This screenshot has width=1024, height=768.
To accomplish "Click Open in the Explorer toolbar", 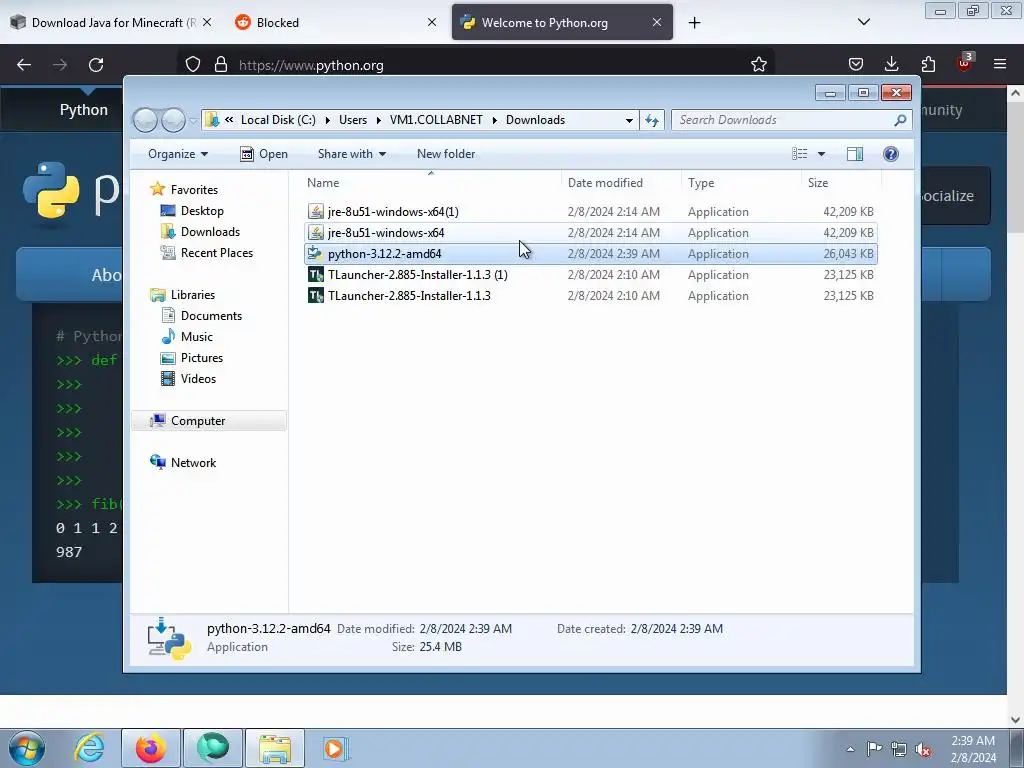I will coord(264,154).
